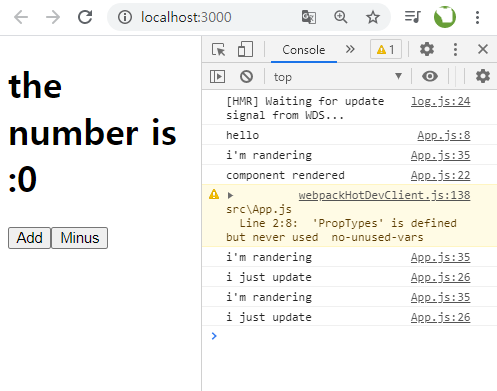View site information icon

tap(125, 17)
